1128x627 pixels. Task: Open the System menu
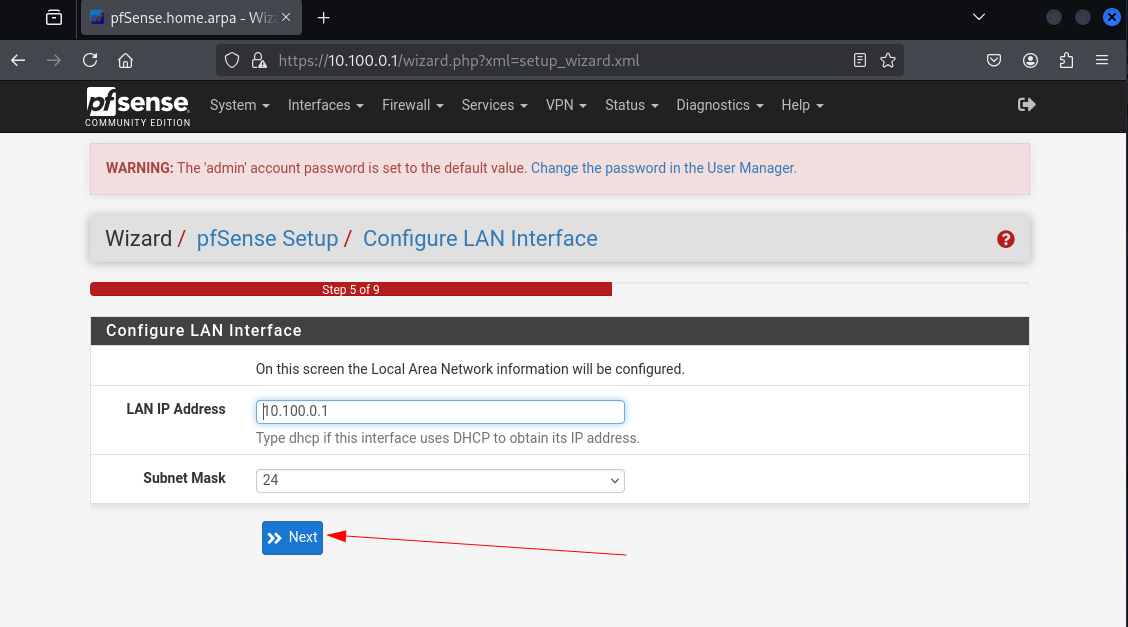coord(240,105)
